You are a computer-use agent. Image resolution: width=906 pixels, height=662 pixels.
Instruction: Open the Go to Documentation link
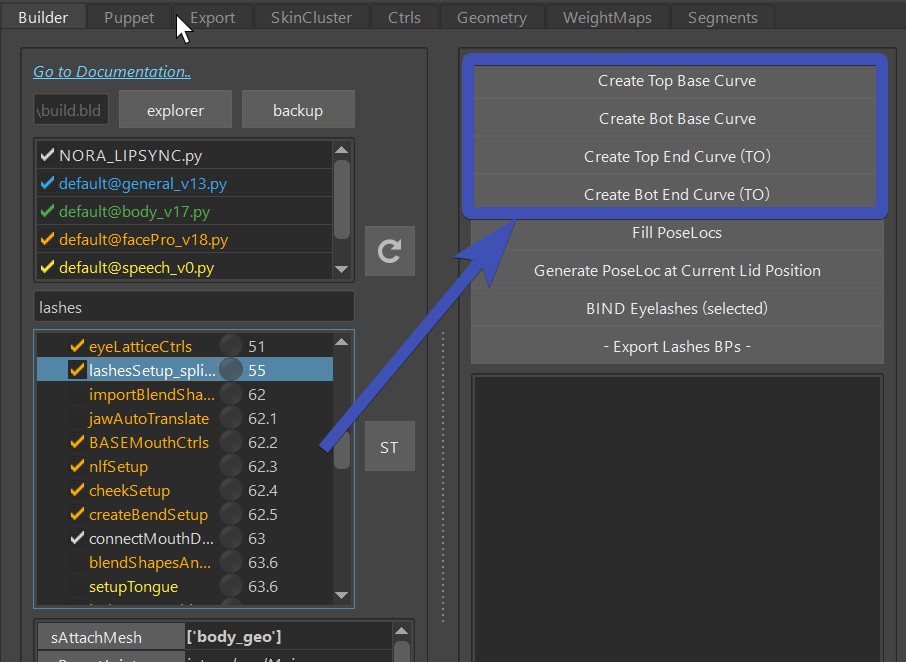click(x=112, y=72)
